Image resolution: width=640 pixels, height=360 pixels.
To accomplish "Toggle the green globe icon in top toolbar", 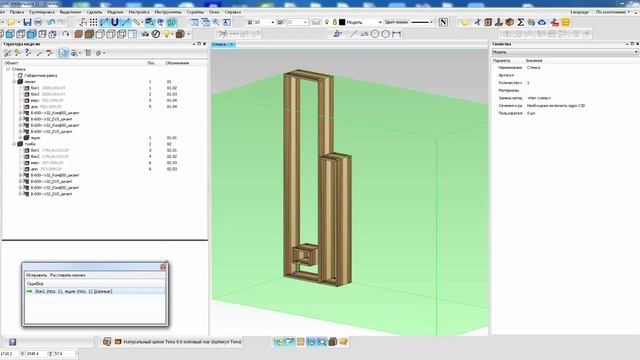I will click(171, 22).
